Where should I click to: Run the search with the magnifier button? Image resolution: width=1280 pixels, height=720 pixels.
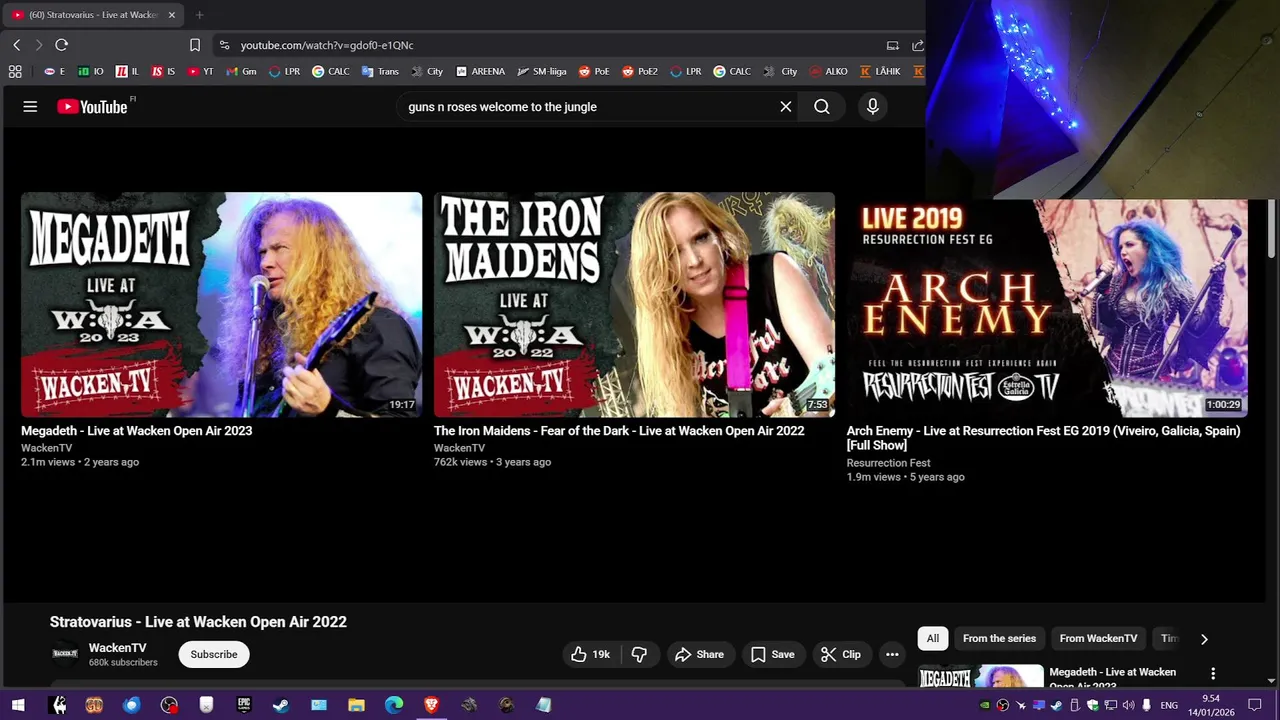coord(822,107)
